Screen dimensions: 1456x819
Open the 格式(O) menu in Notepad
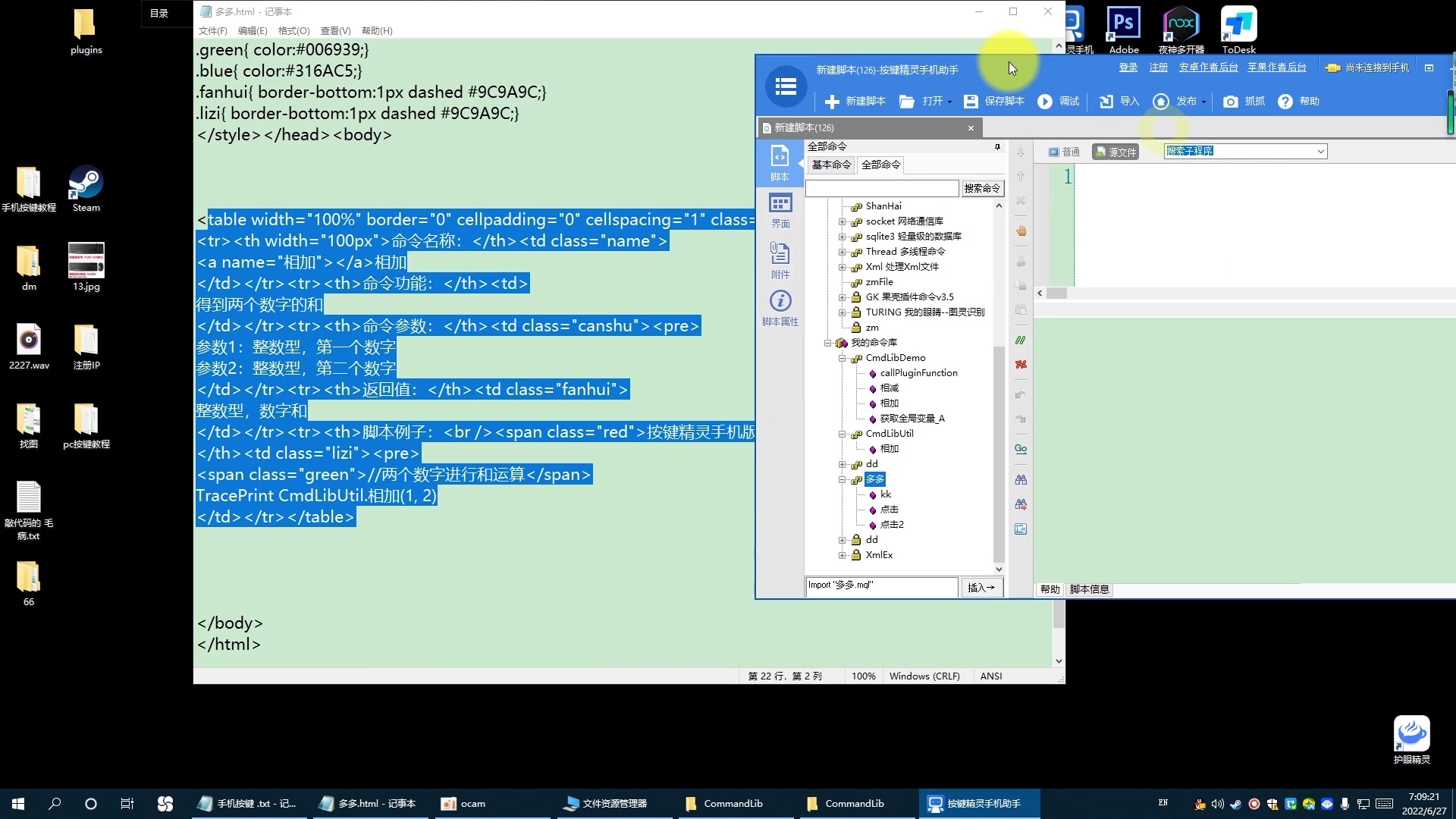[x=293, y=31]
